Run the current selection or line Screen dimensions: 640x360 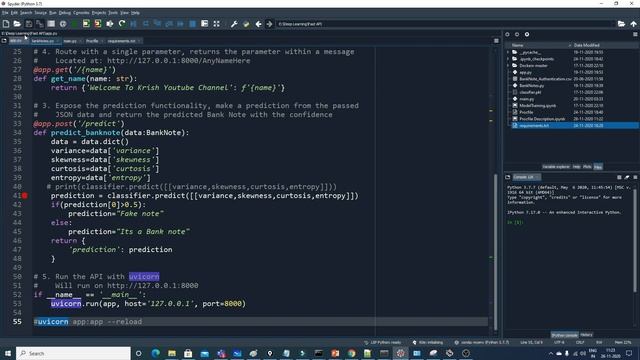(x=110, y=24)
